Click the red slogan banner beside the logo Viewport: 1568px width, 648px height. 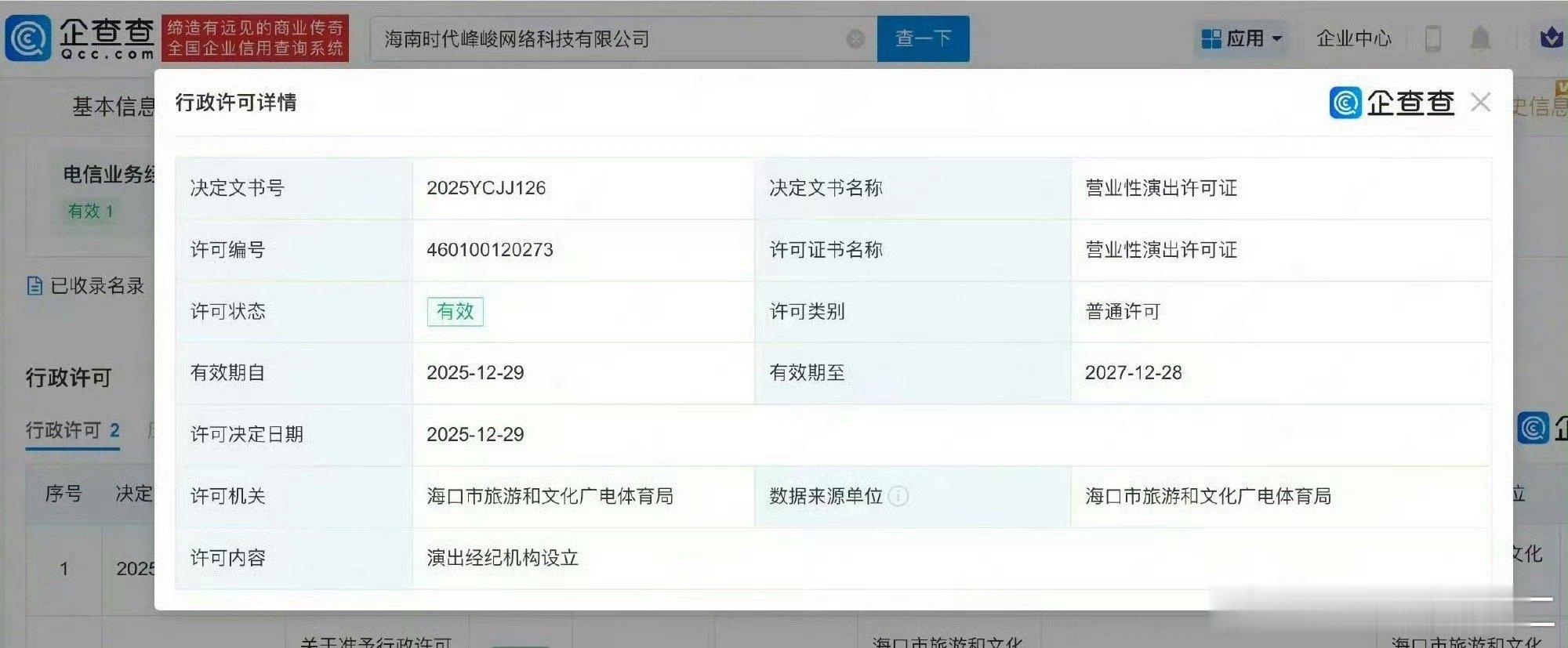(256, 38)
